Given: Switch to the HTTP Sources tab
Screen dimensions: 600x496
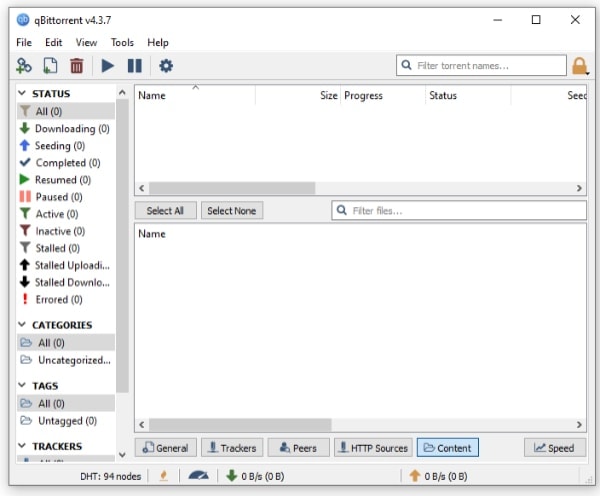Looking at the screenshot, I should (373, 448).
